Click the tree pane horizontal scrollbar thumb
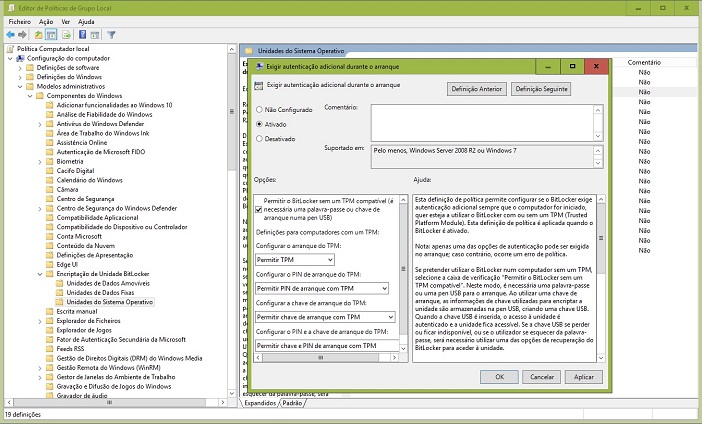This screenshot has height=424, width=702. pyautogui.click(x=109, y=403)
